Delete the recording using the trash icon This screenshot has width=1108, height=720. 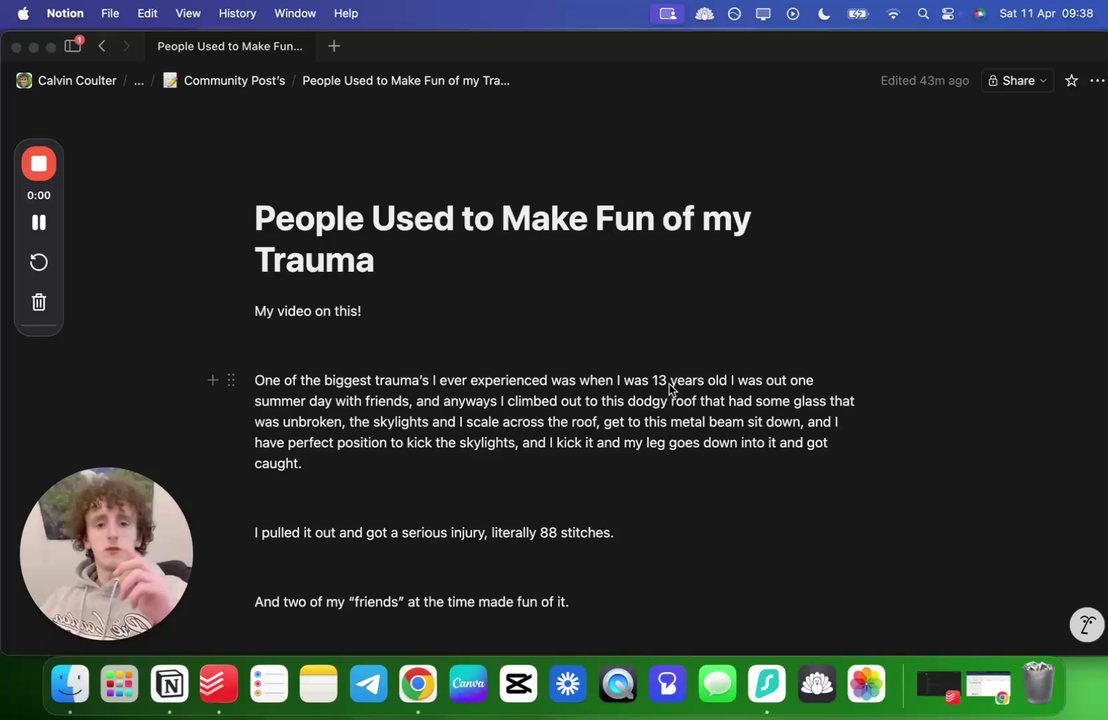pos(39,302)
